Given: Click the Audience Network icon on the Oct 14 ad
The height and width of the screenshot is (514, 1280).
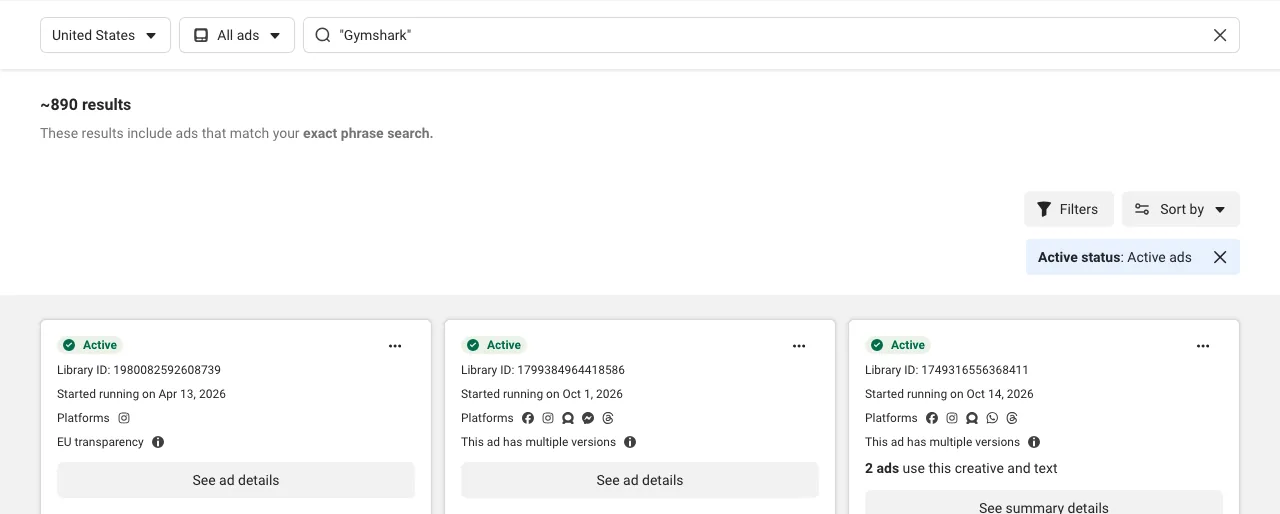Looking at the screenshot, I should pyautogui.click(x=972, y=418).
